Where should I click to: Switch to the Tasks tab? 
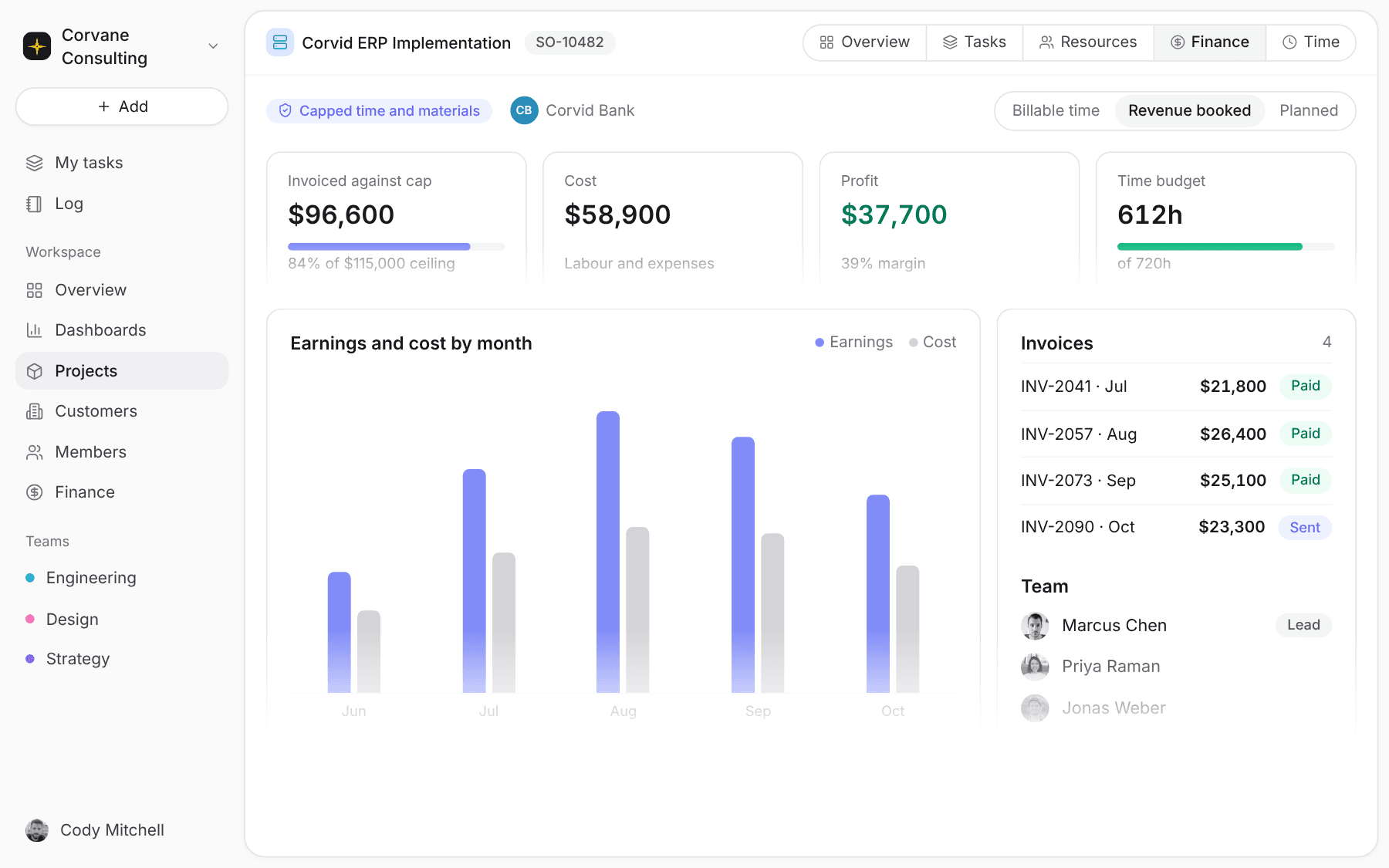point(975,42)
